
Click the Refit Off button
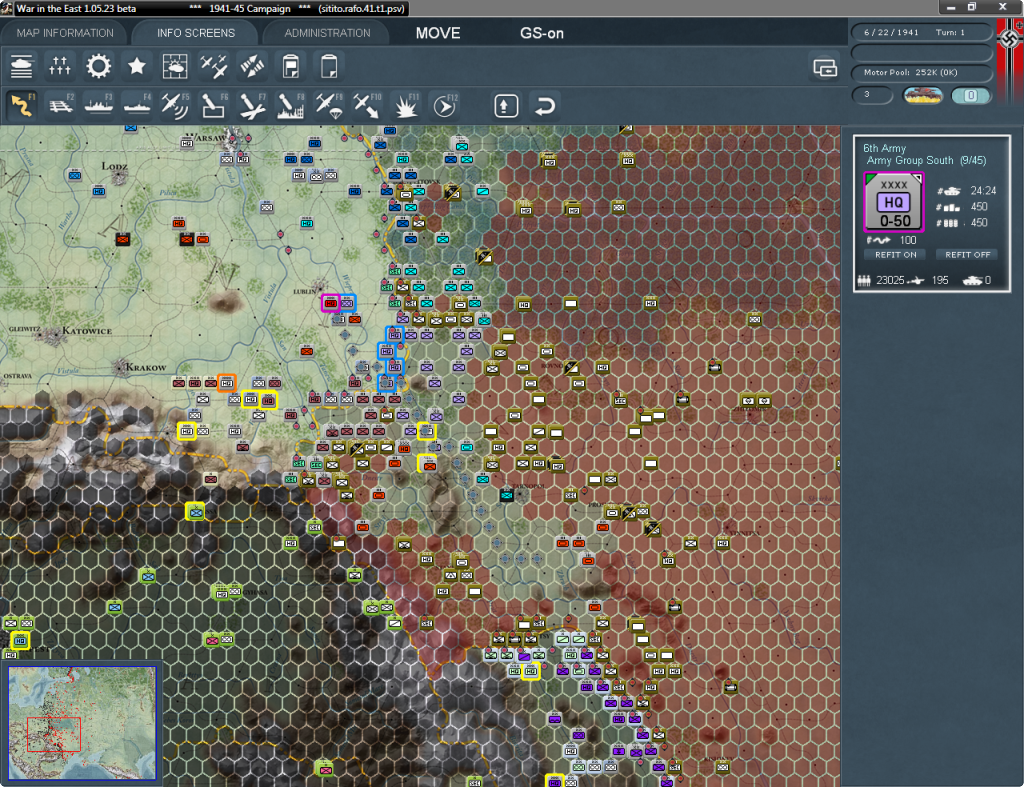[967, 255]
